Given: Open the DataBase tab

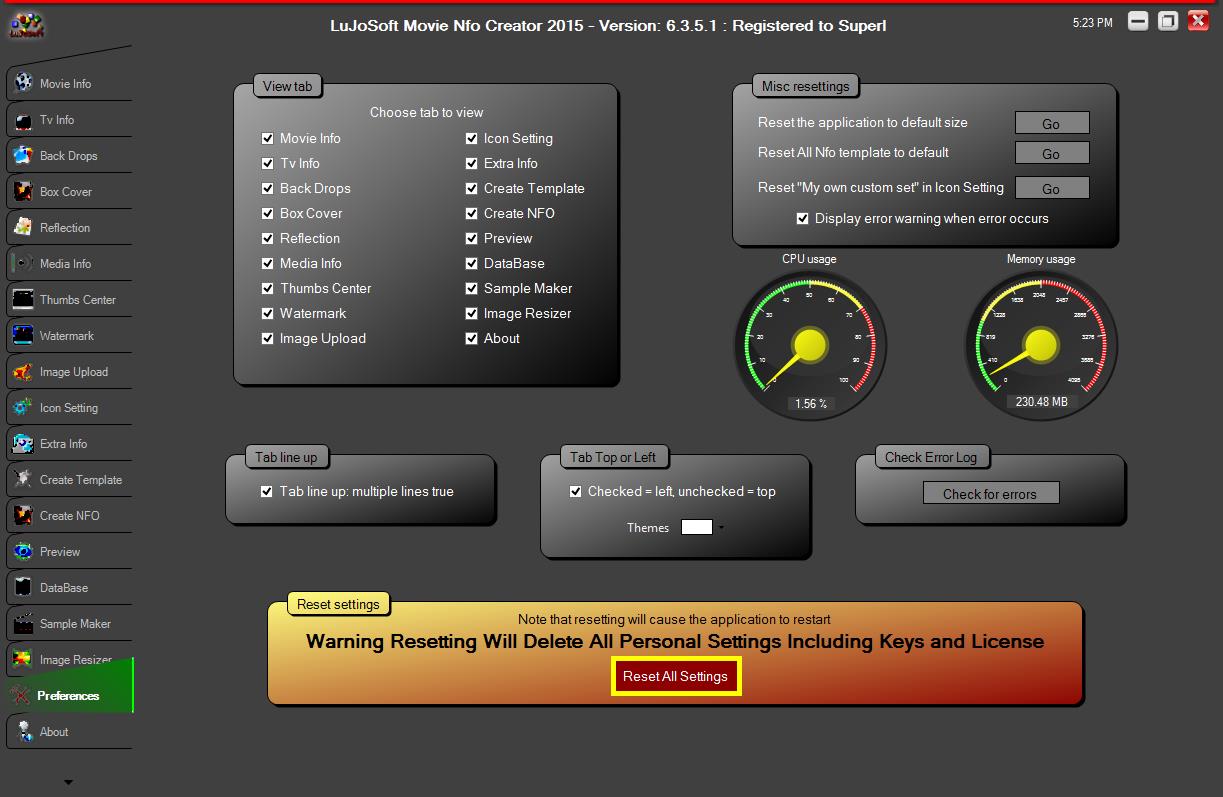Looking at the screenshot, I should click(x=69, y=588).
